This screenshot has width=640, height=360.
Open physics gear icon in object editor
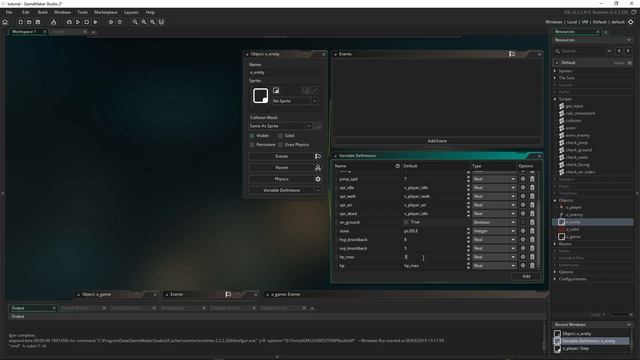point(318,179)
